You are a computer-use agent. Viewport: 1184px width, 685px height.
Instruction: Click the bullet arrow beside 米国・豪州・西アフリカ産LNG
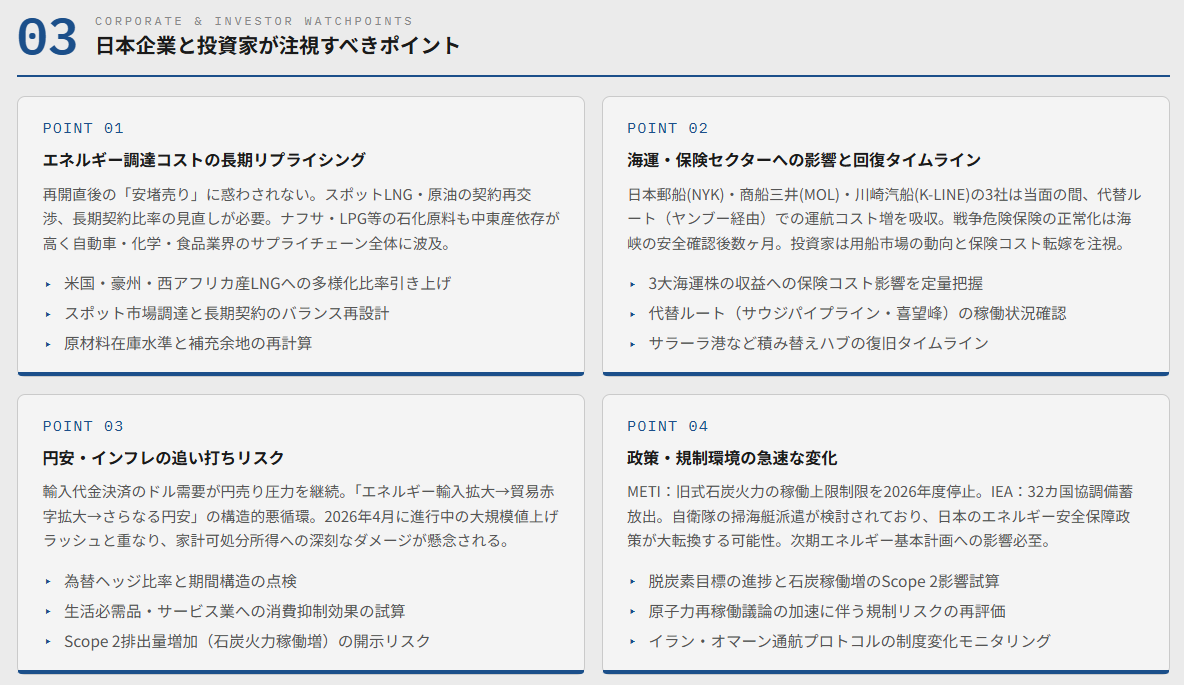[47, 284]
